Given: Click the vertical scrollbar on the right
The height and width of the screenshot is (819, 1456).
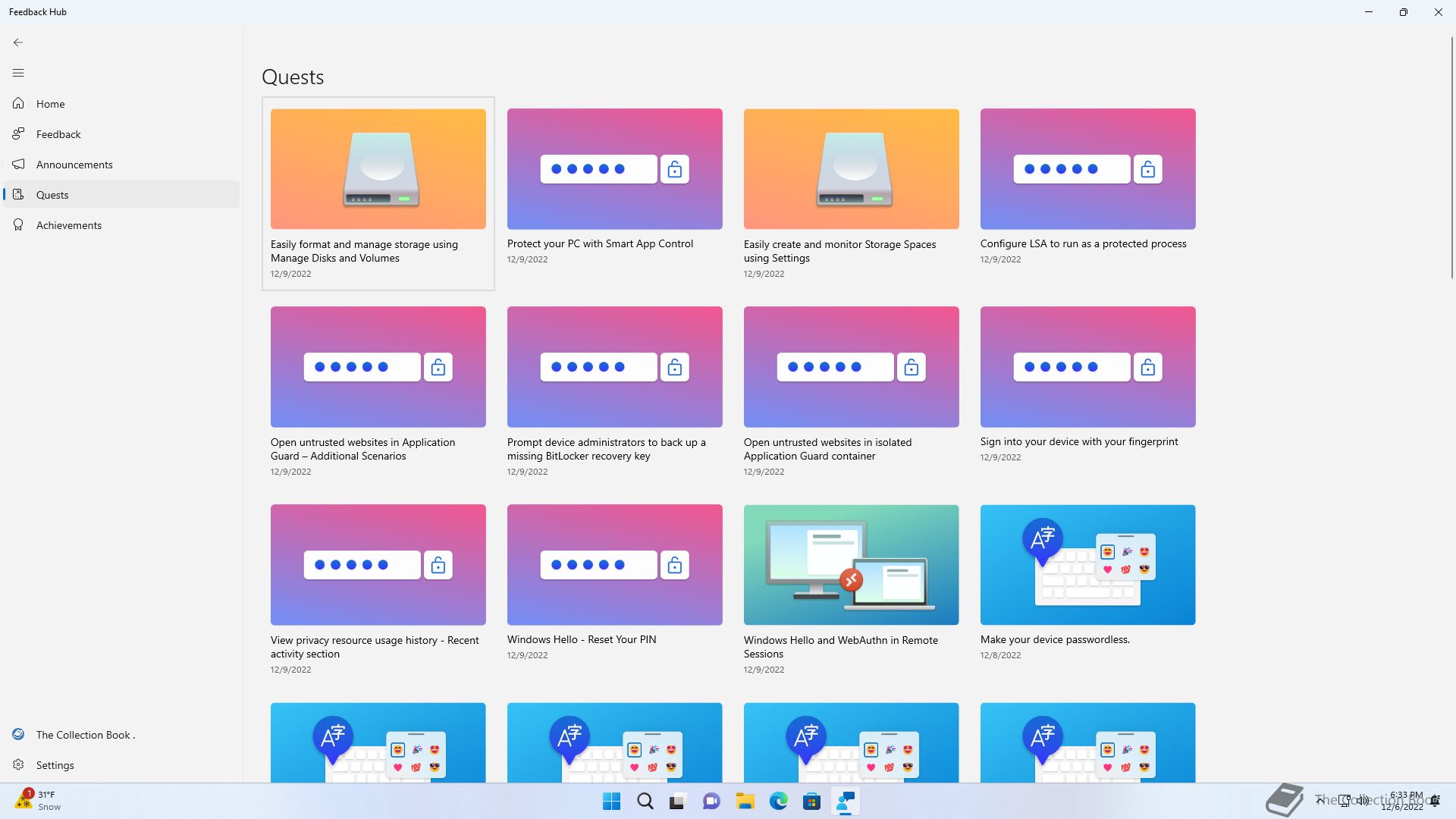Looking at the screenshot, I should [x=1451, y=157].
